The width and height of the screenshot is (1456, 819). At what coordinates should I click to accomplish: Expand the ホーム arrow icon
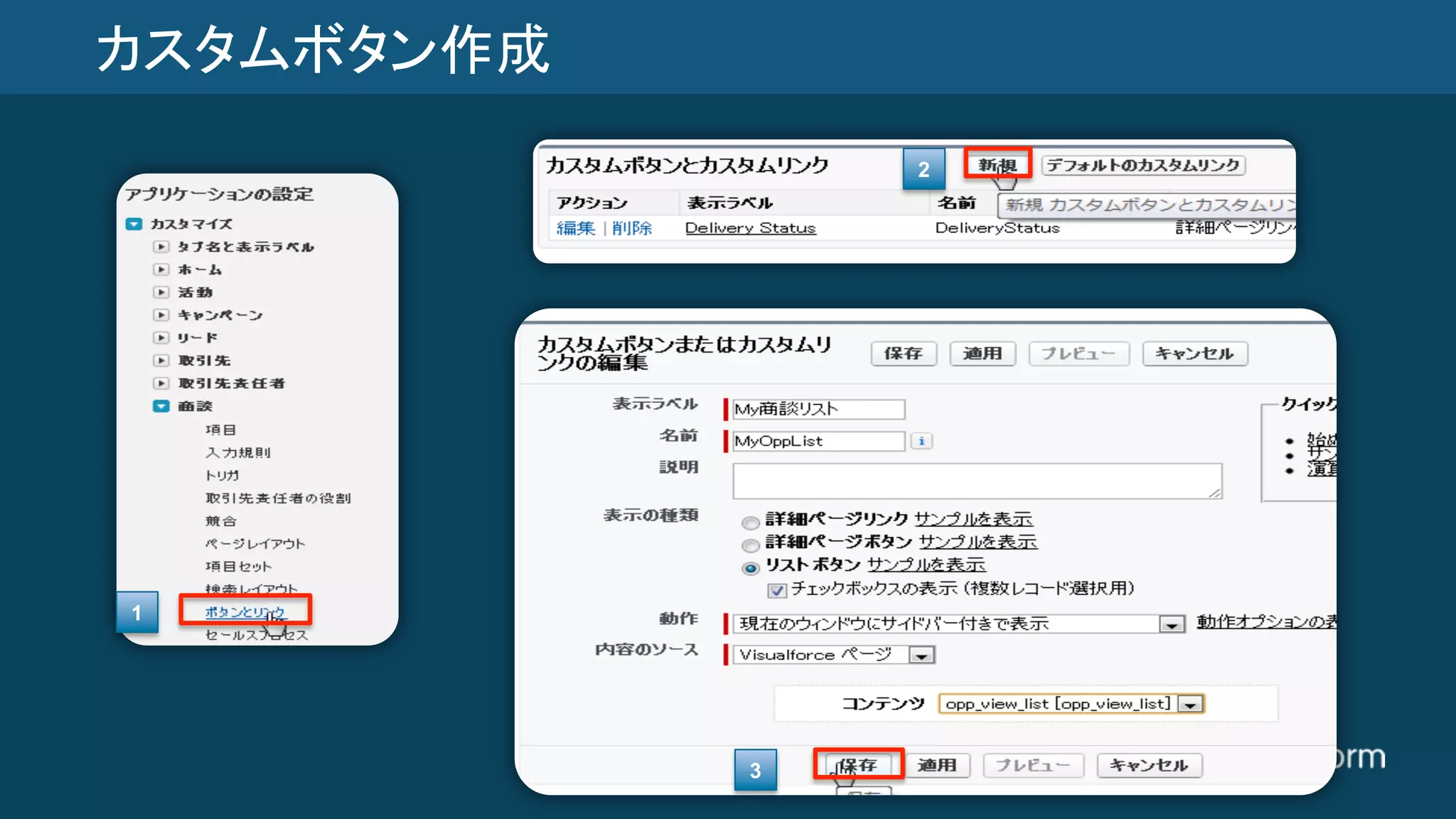point(161,269)
